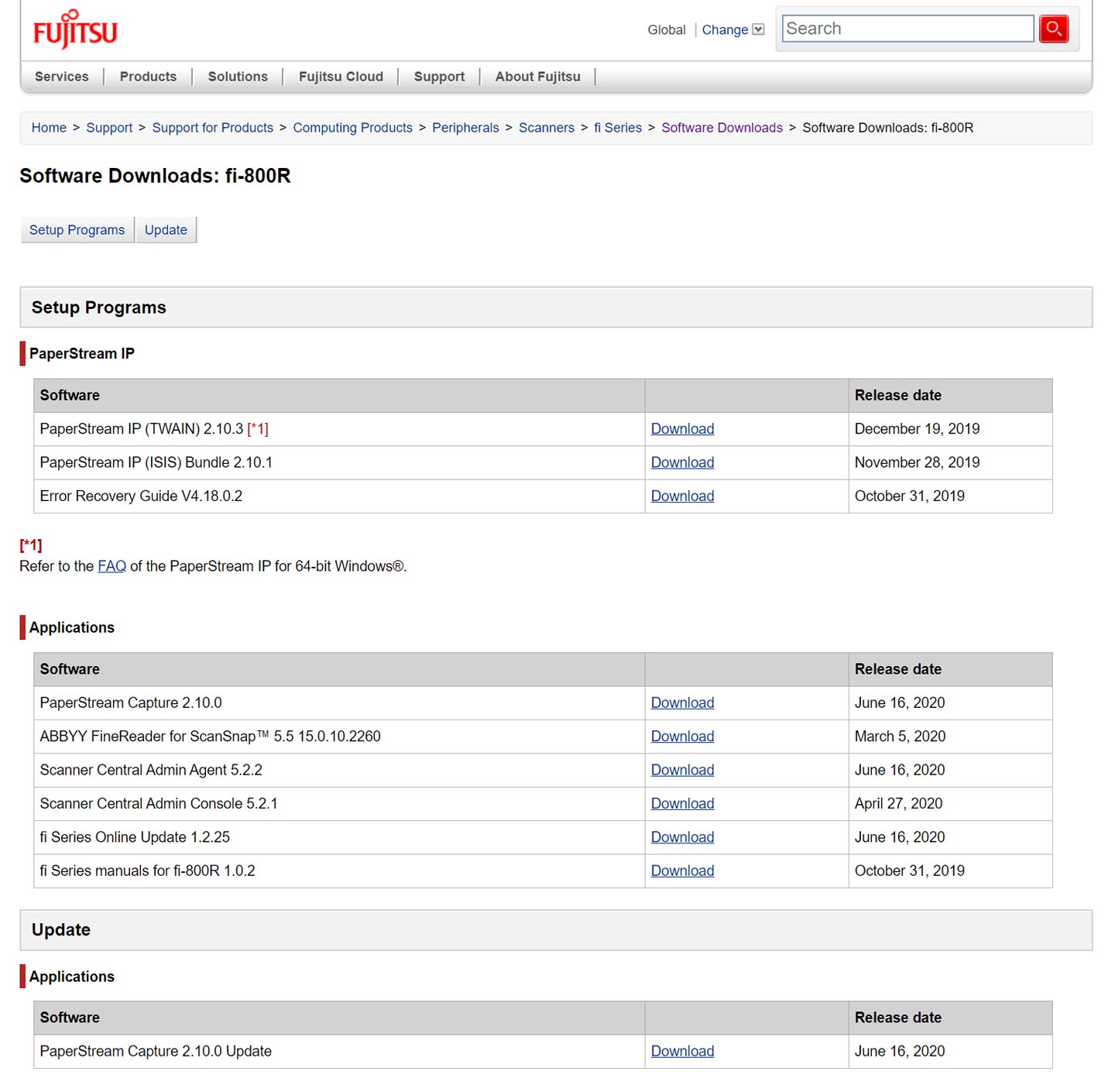Download PaperStream Capture 2.10.0
Viewport: 1115px width, 1092px height.
682,703
